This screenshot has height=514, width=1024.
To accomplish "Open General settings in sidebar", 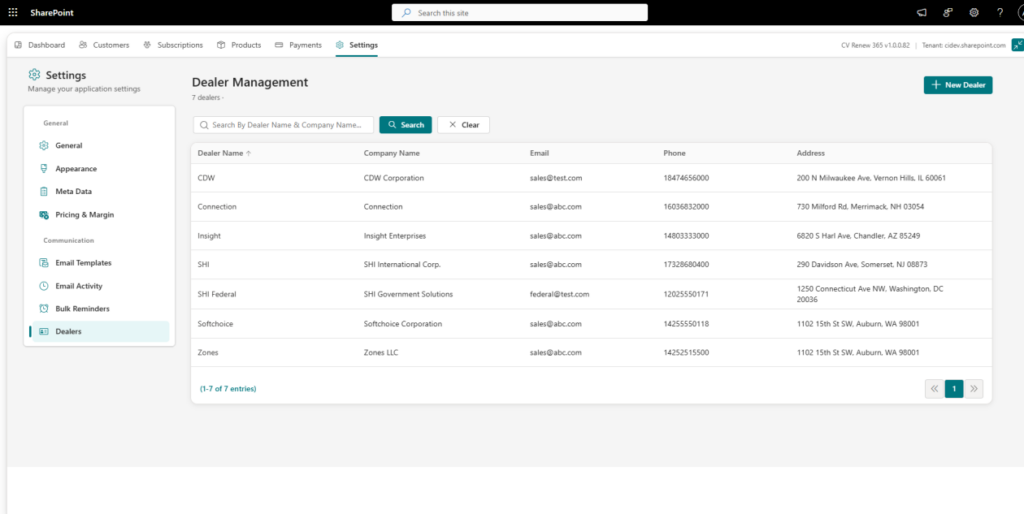I will coord(99,146).
